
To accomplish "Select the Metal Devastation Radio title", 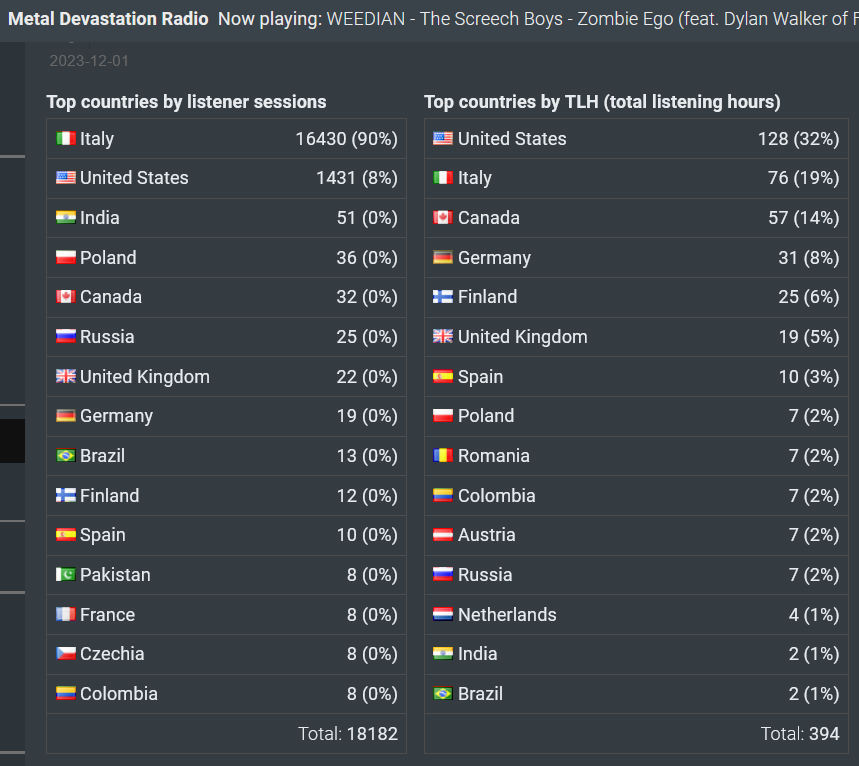I will [108, 19].
